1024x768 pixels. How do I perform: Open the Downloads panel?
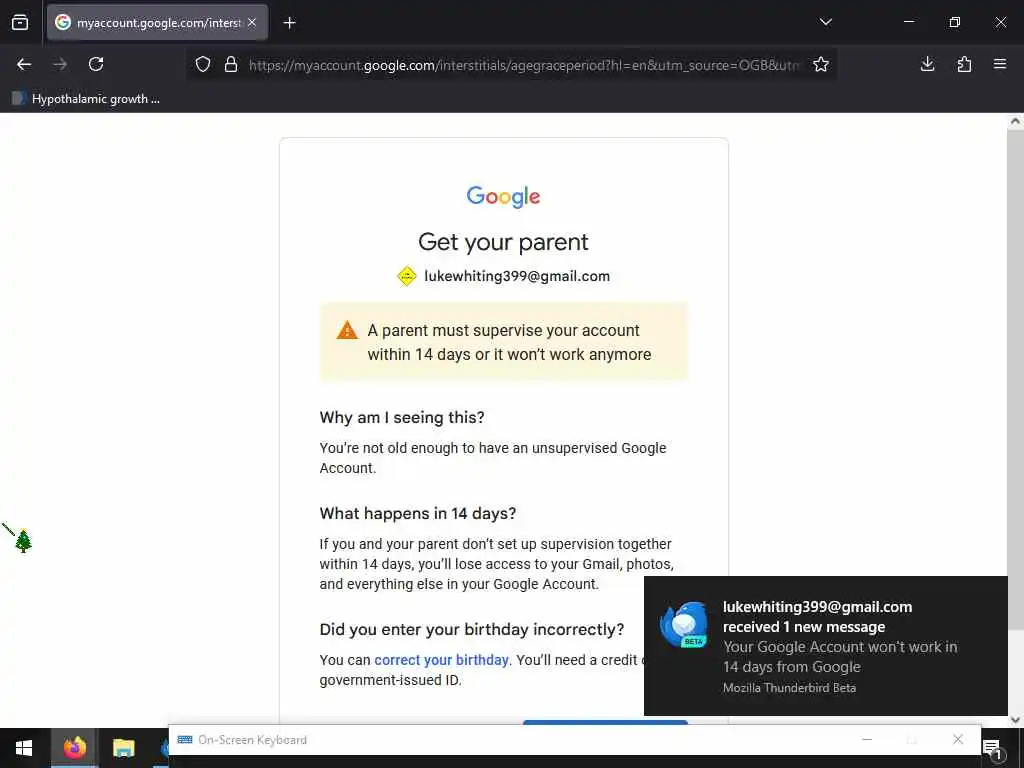(927, 64)
